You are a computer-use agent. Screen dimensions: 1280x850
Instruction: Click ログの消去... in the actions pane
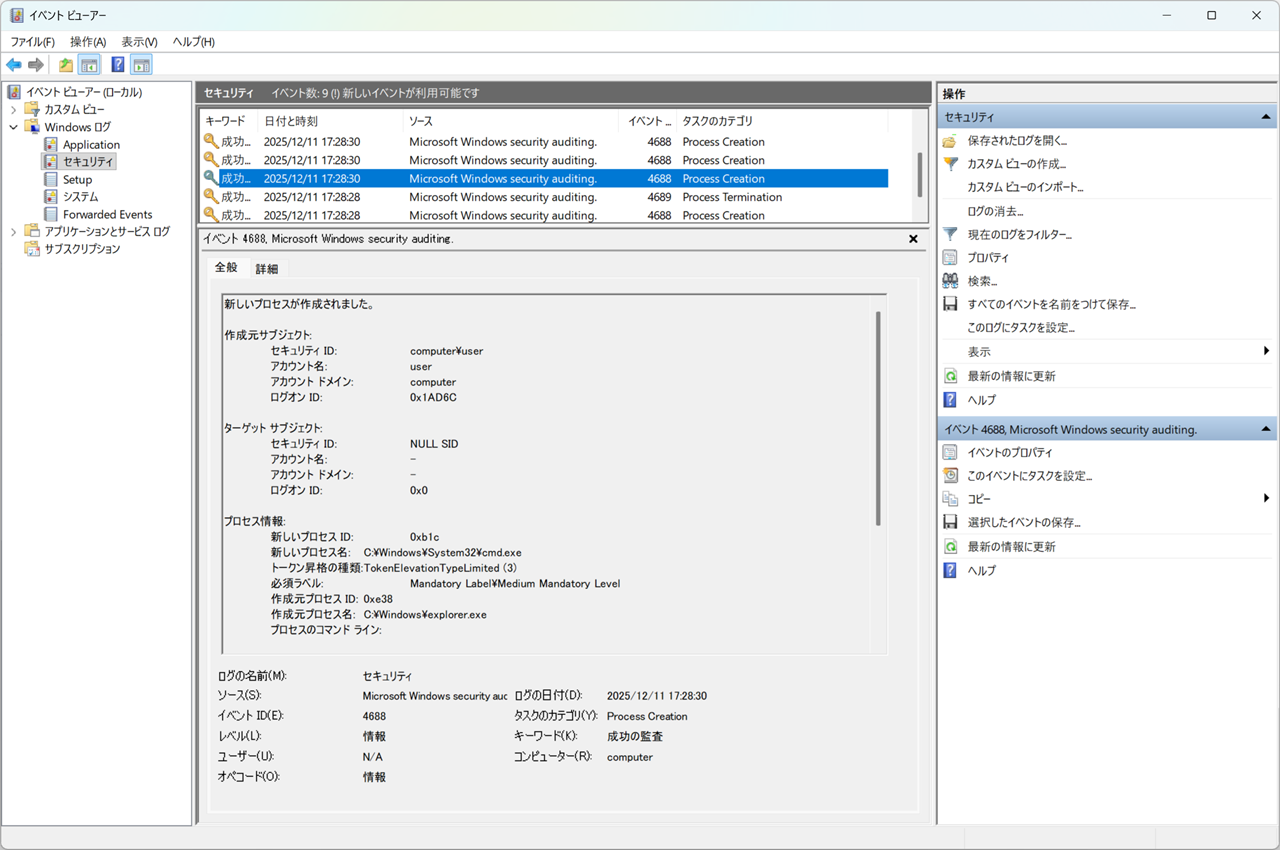(995, 211)
